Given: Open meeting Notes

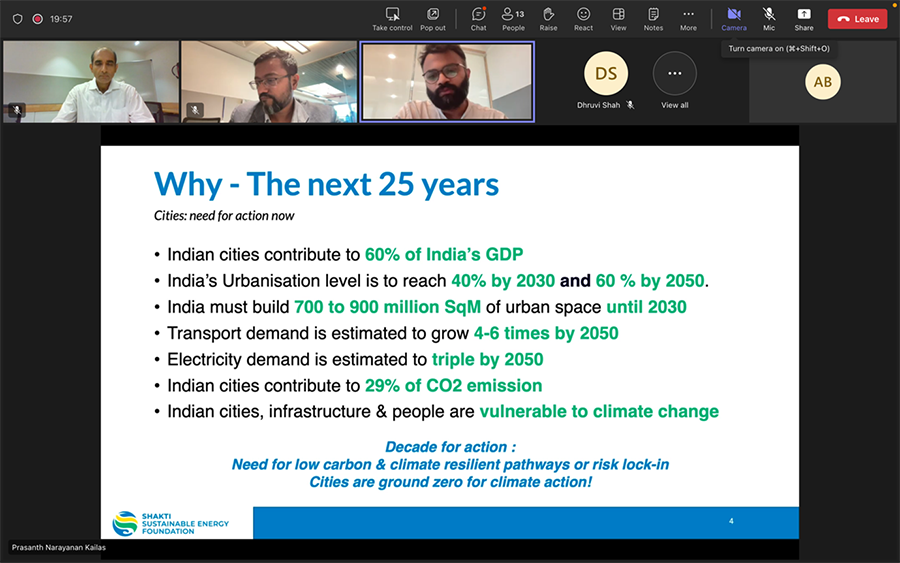Looking at the screenshot, I should pyautogui.click(x=653, y=19).
